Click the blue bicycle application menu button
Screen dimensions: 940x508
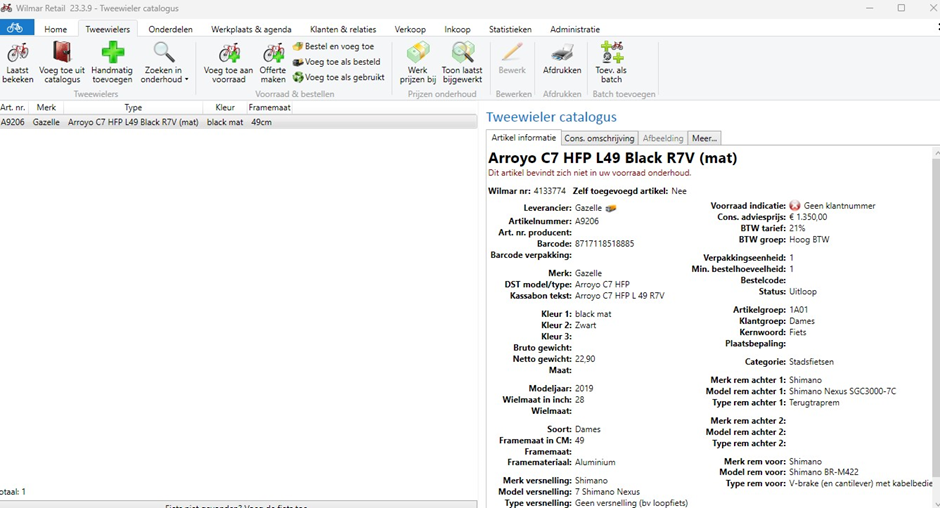coord(15,28)
